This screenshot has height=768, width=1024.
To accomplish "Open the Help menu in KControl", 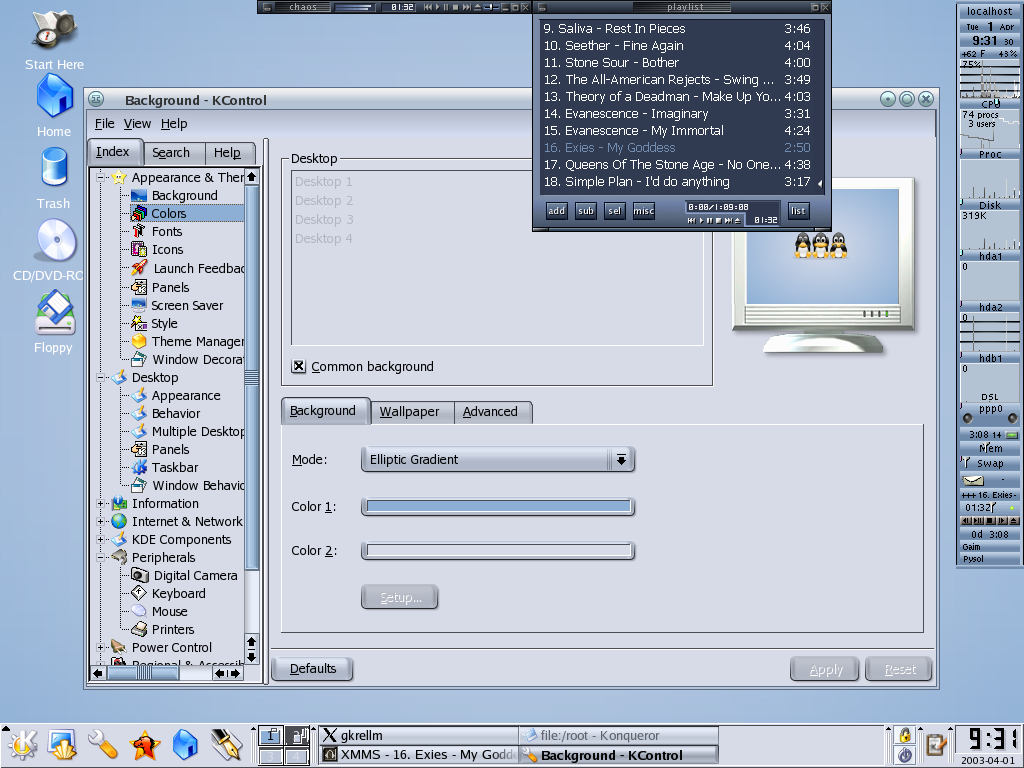I will pyautogui.click(x=174, y=123).
